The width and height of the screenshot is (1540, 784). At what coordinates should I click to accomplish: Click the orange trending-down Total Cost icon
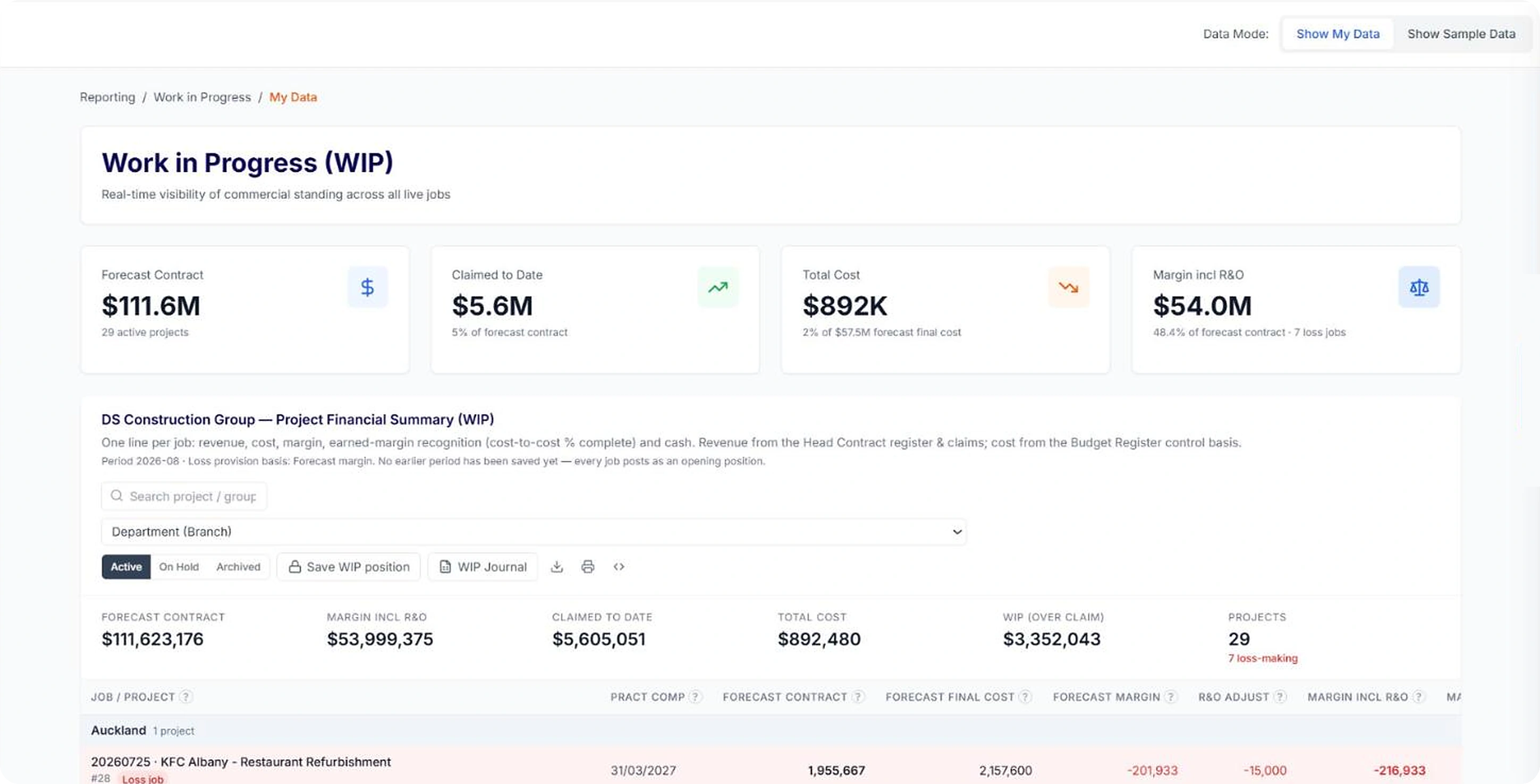1068,287
